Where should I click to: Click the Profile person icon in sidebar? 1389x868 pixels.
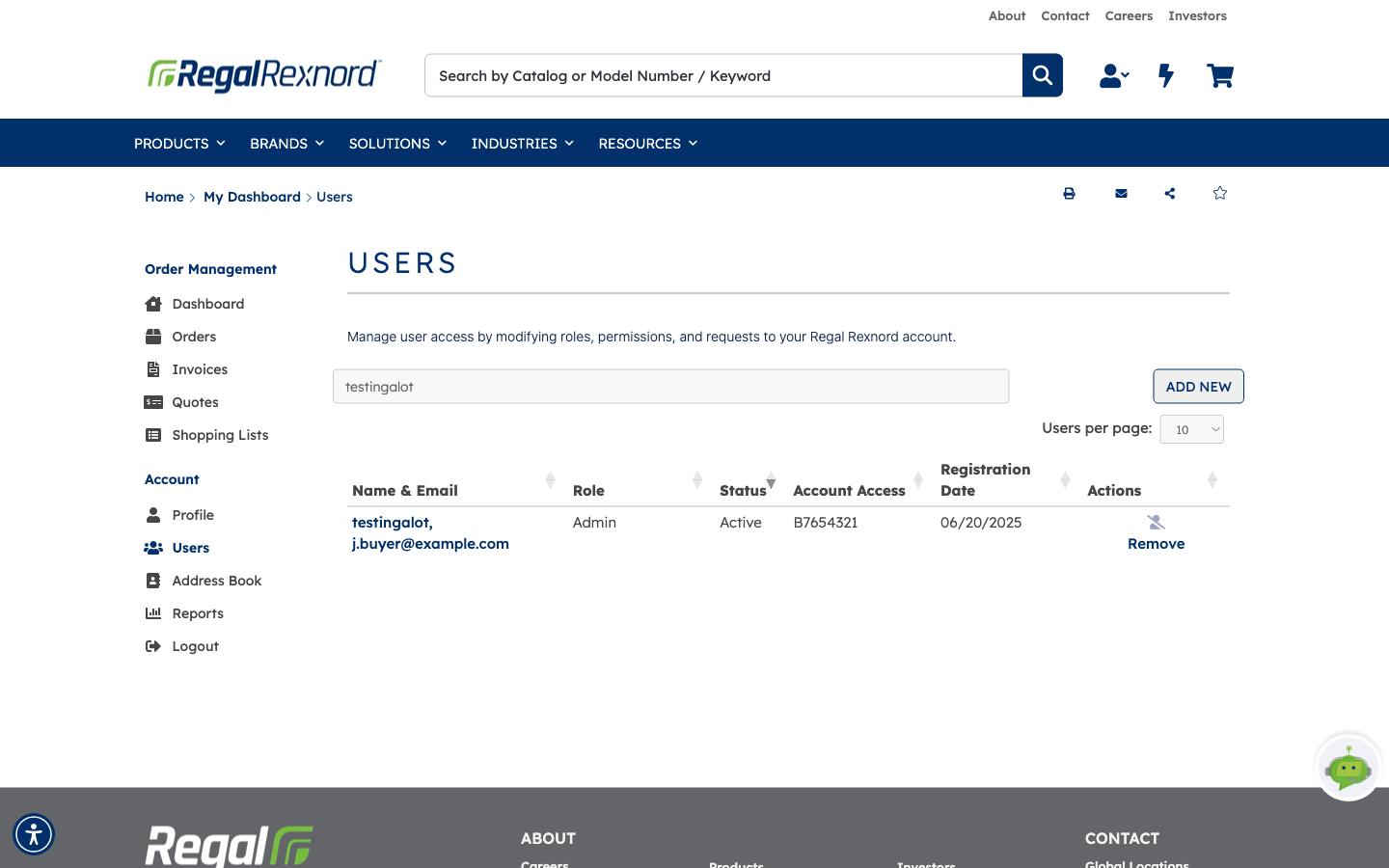coord(153,515)
